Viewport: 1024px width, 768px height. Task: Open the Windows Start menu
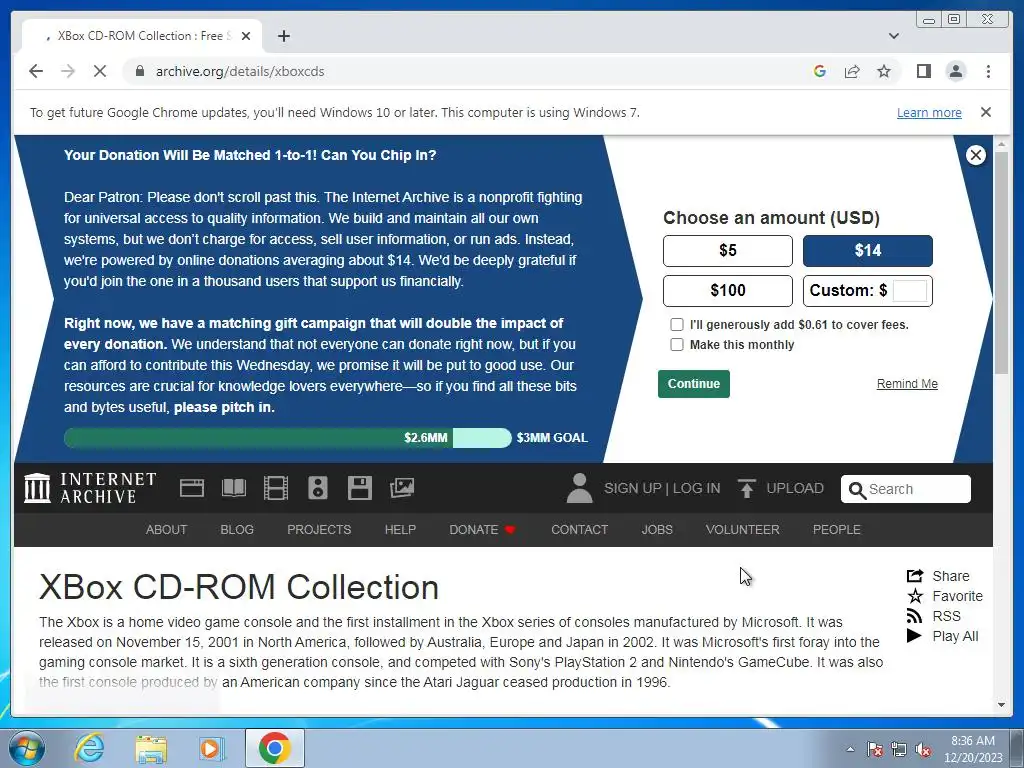click(26, 748)
